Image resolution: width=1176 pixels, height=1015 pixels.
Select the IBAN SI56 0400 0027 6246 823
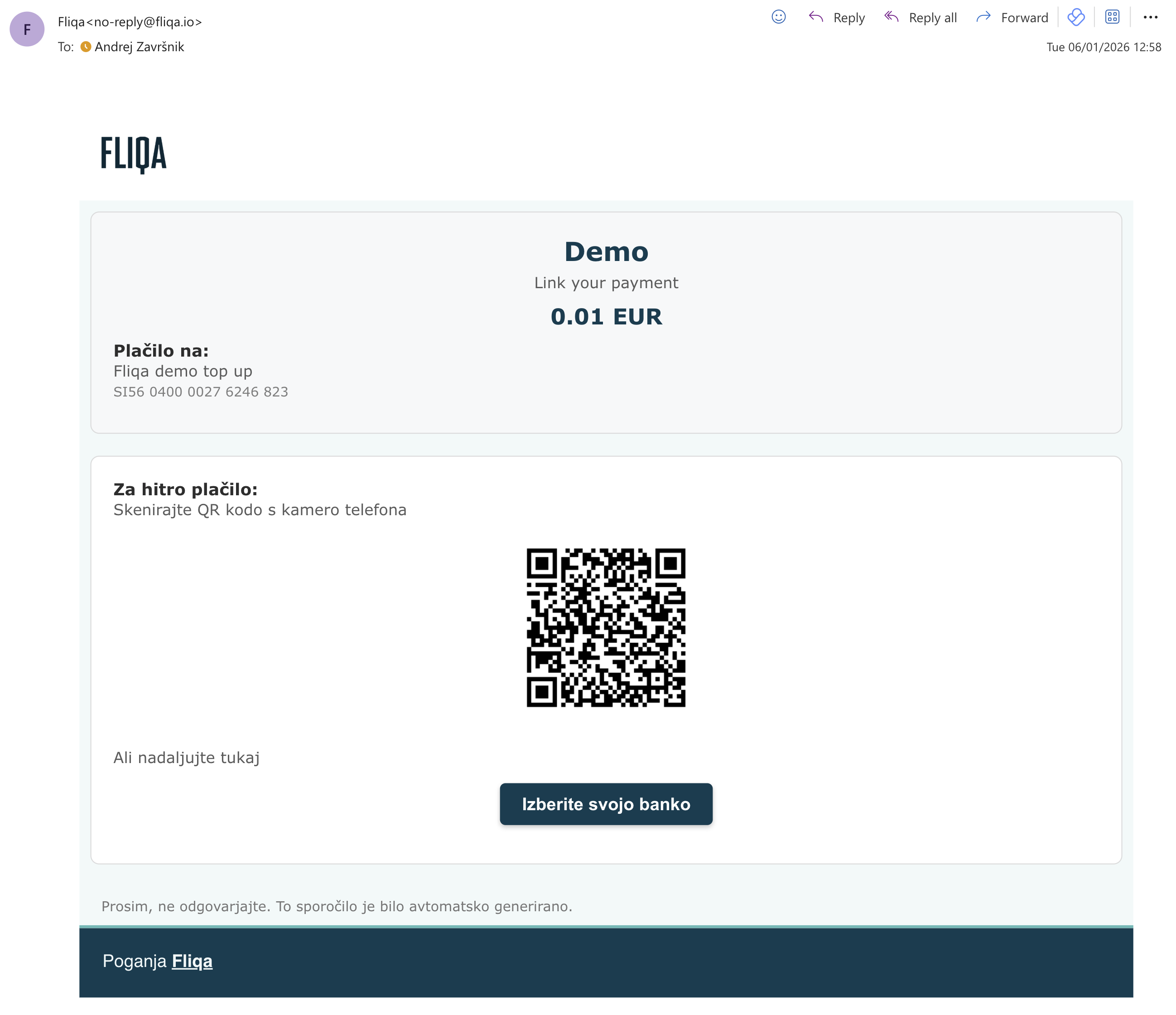(x=201, y=391)
